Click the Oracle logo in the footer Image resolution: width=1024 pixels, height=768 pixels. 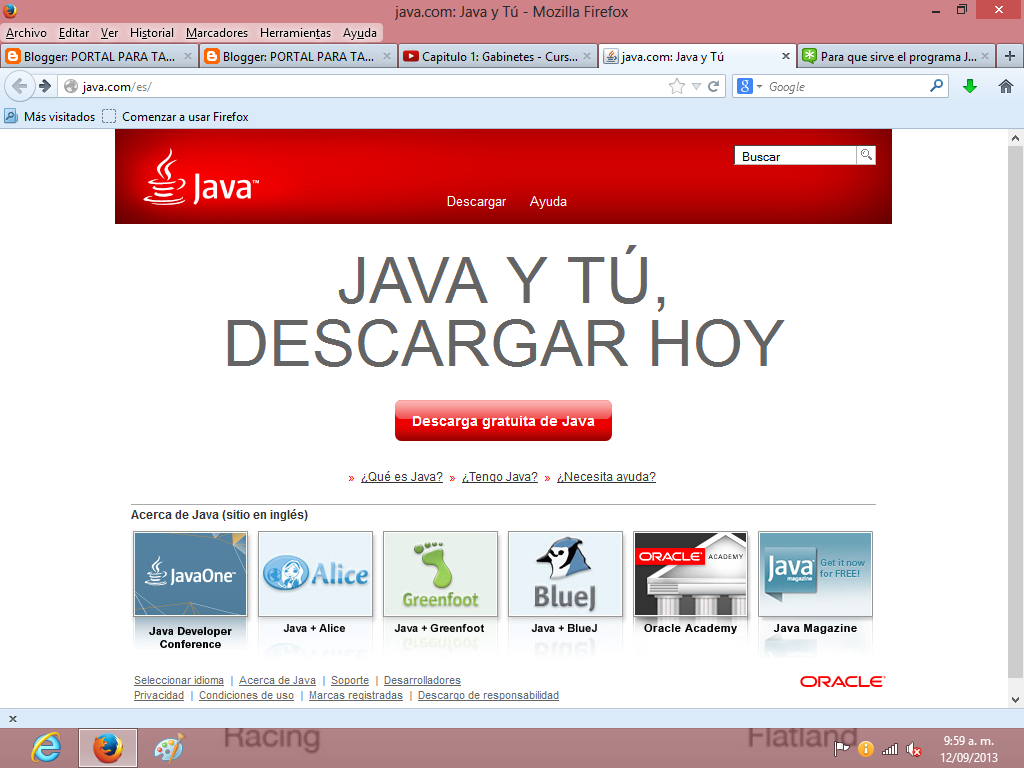(x=841, y=681)
